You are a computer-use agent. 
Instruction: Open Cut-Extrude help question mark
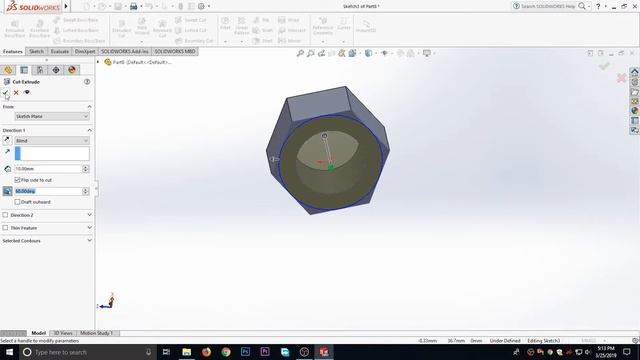pos(87,82)
